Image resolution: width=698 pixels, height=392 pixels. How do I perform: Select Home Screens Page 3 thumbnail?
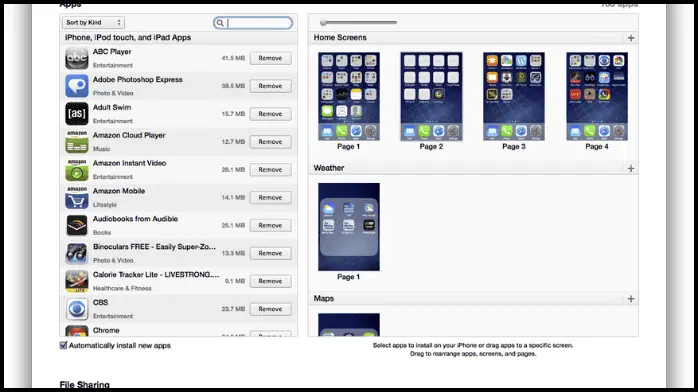coord(514,96)
